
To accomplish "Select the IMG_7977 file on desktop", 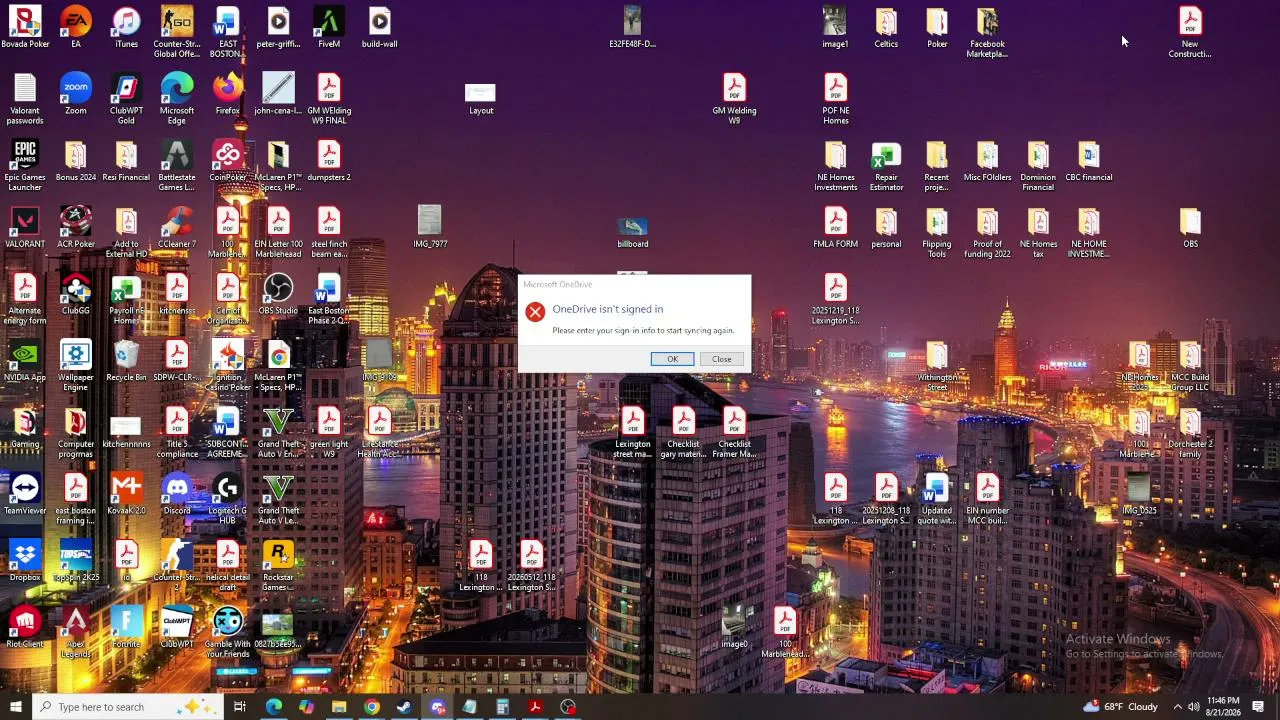I will click(430, 228).
